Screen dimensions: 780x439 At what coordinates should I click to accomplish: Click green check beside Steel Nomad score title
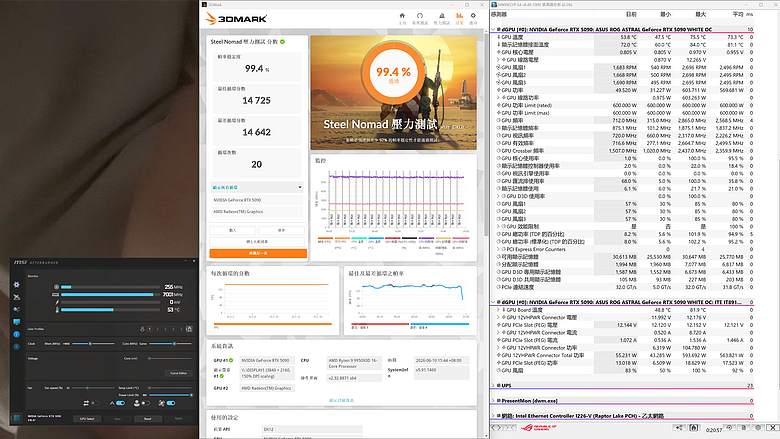(283, 42)
